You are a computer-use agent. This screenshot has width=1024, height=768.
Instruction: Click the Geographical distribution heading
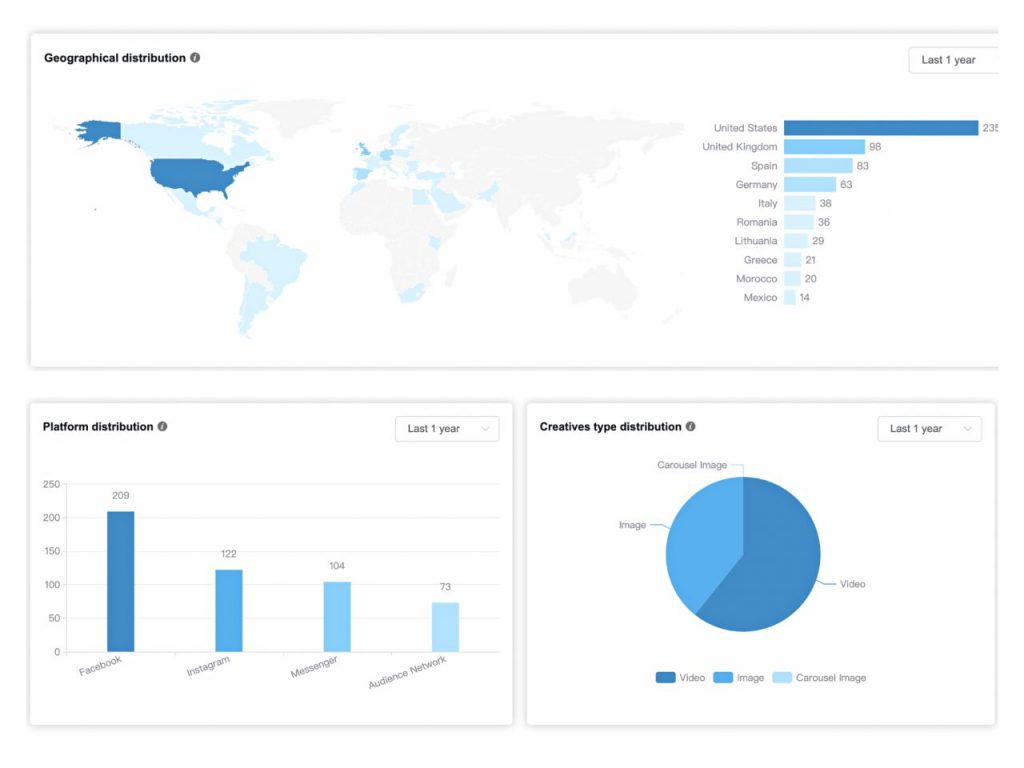[115, 58]
